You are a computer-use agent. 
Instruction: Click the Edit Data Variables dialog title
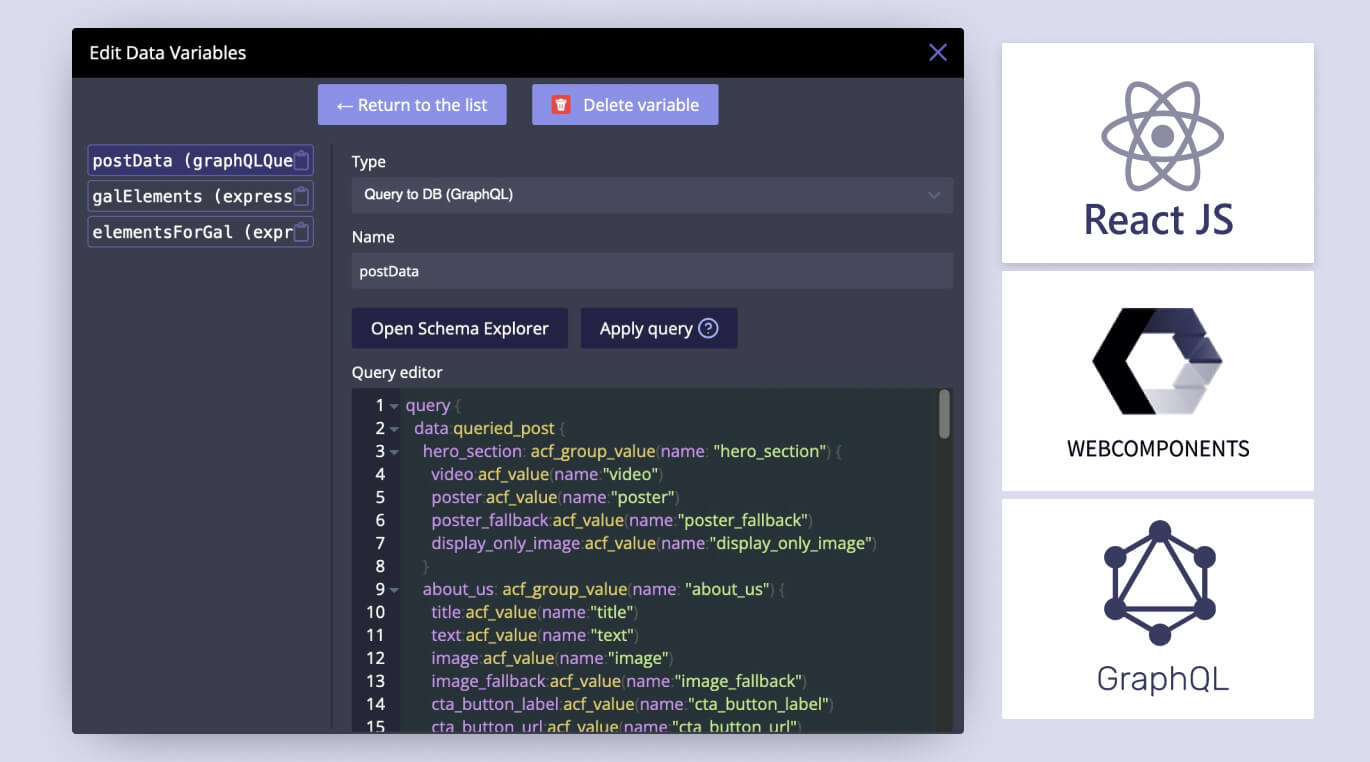click(x=167, y=53)
